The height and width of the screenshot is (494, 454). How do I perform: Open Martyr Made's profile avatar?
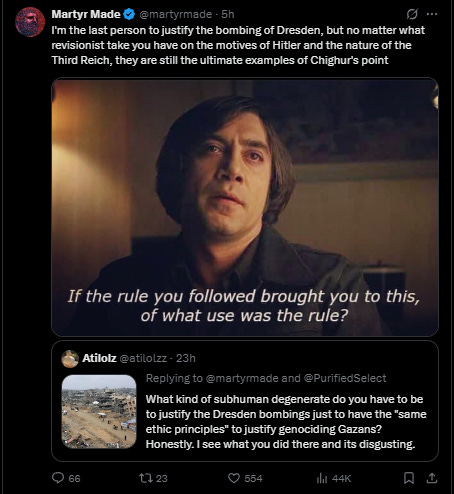pos(30,22)
